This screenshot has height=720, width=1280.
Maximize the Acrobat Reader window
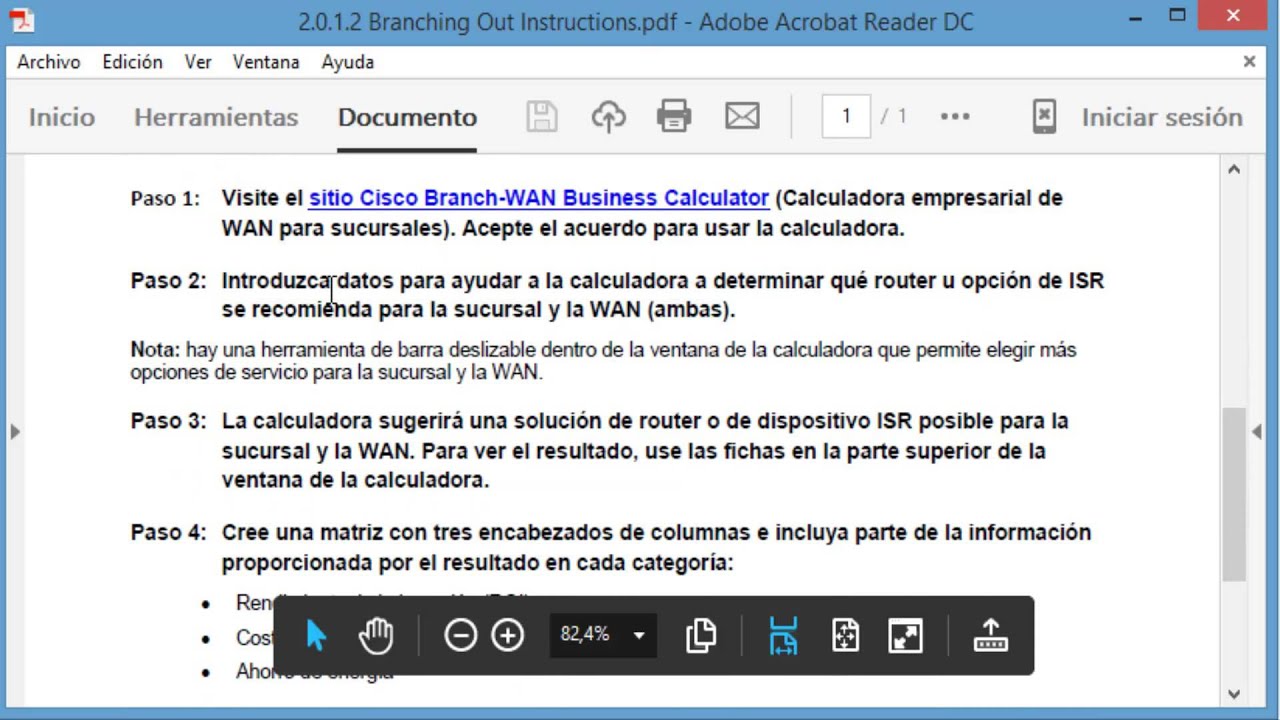coord(1177,15)
